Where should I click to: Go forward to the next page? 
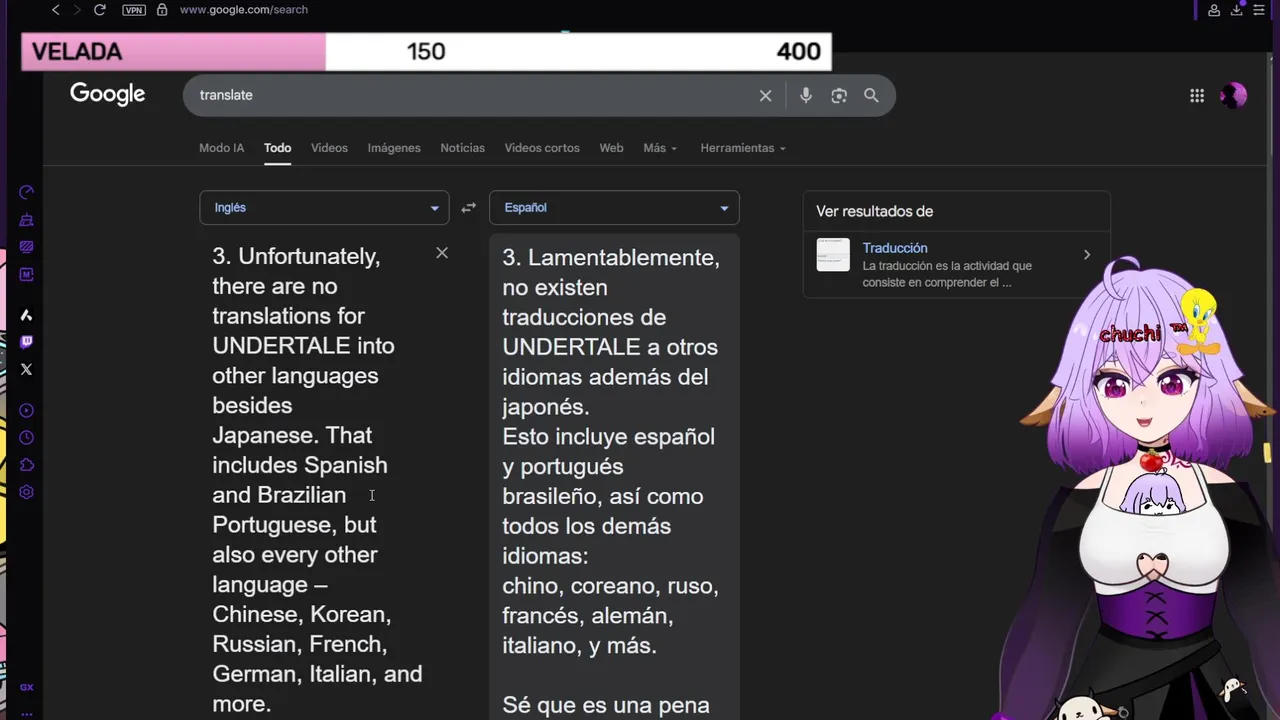76,10
